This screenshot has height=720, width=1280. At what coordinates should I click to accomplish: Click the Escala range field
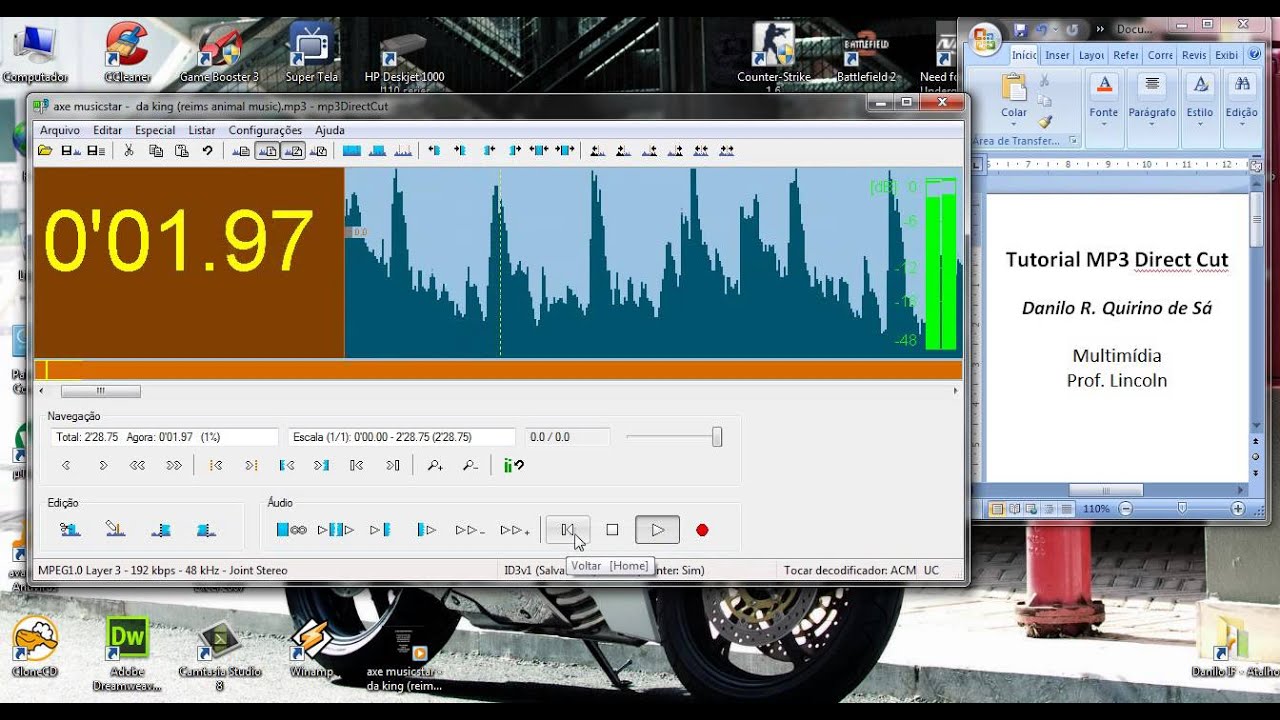(401, 437)
